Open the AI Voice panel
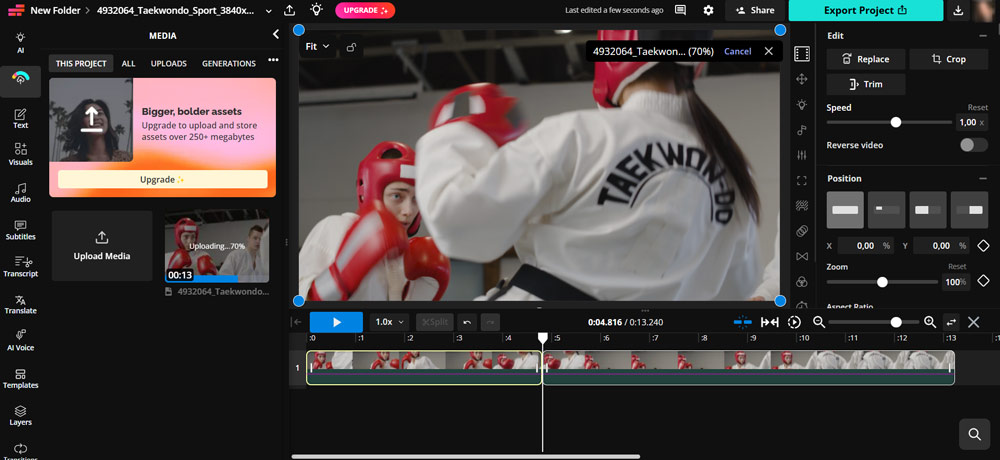Image resolution: width=1000 pixels, height=460 pixels. click(20, 340)
